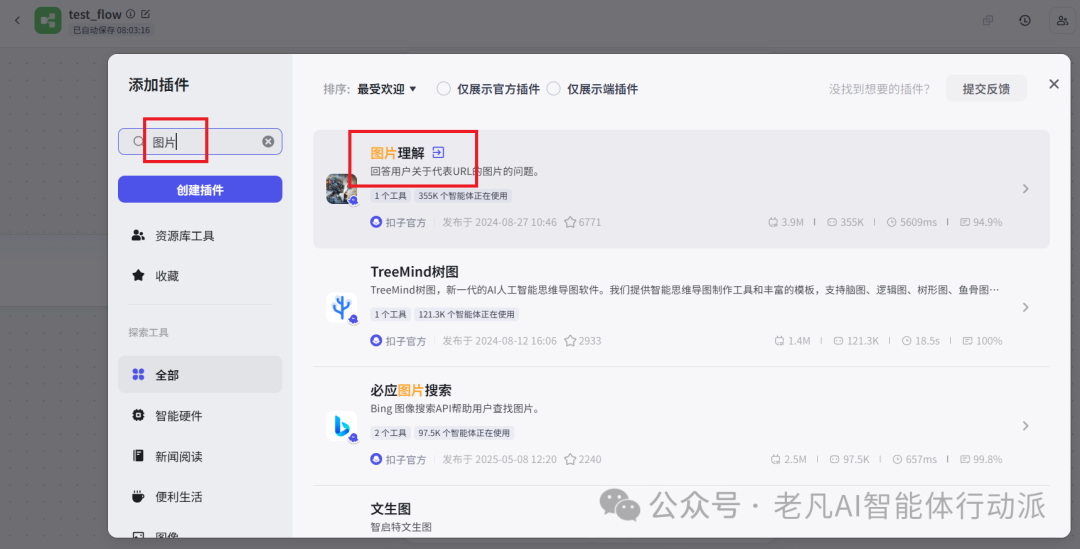The height and width of the screenshot is (549, 1080).
Task: Open the 图片理解 plugin title
Action: coord(397,153)
